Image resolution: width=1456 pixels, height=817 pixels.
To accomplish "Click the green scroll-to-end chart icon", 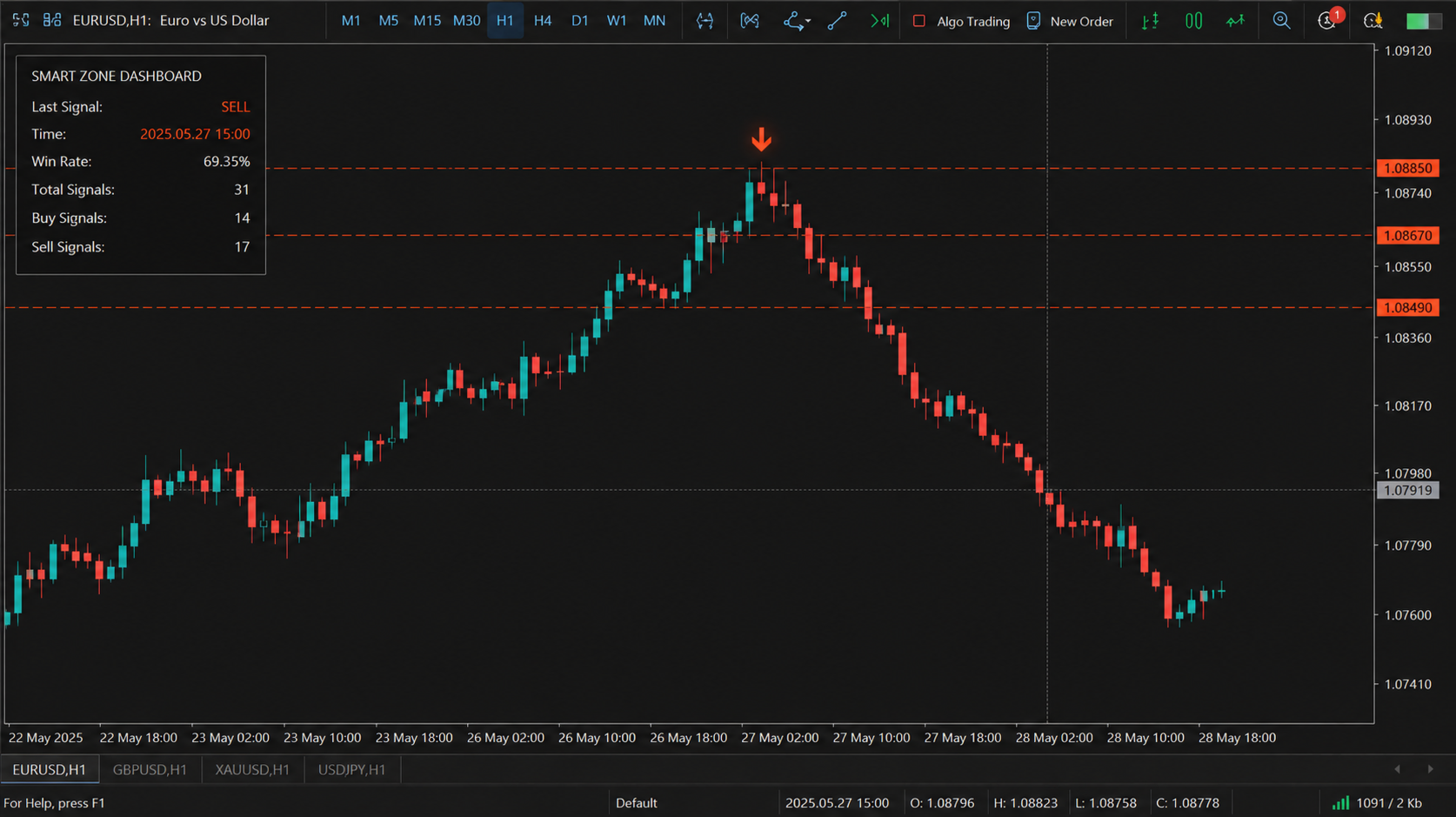I will (x=880, y=20).
